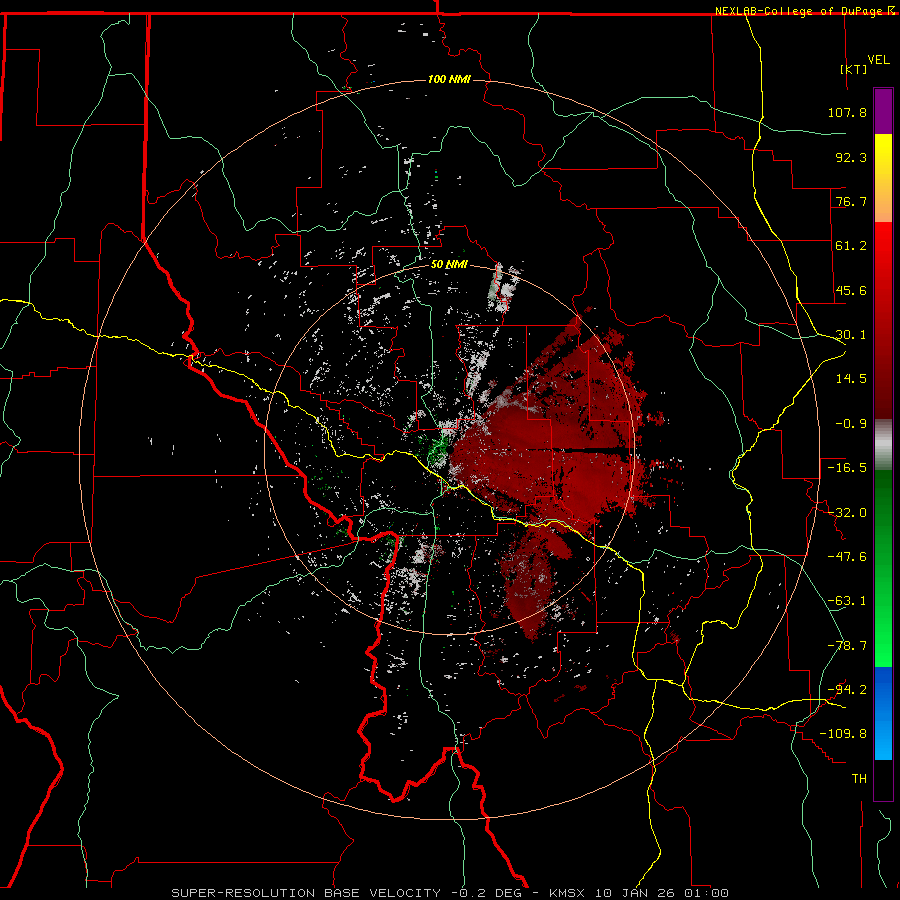Select the -94.2 legend value
The image size is (900, 900).
(847, 689)
